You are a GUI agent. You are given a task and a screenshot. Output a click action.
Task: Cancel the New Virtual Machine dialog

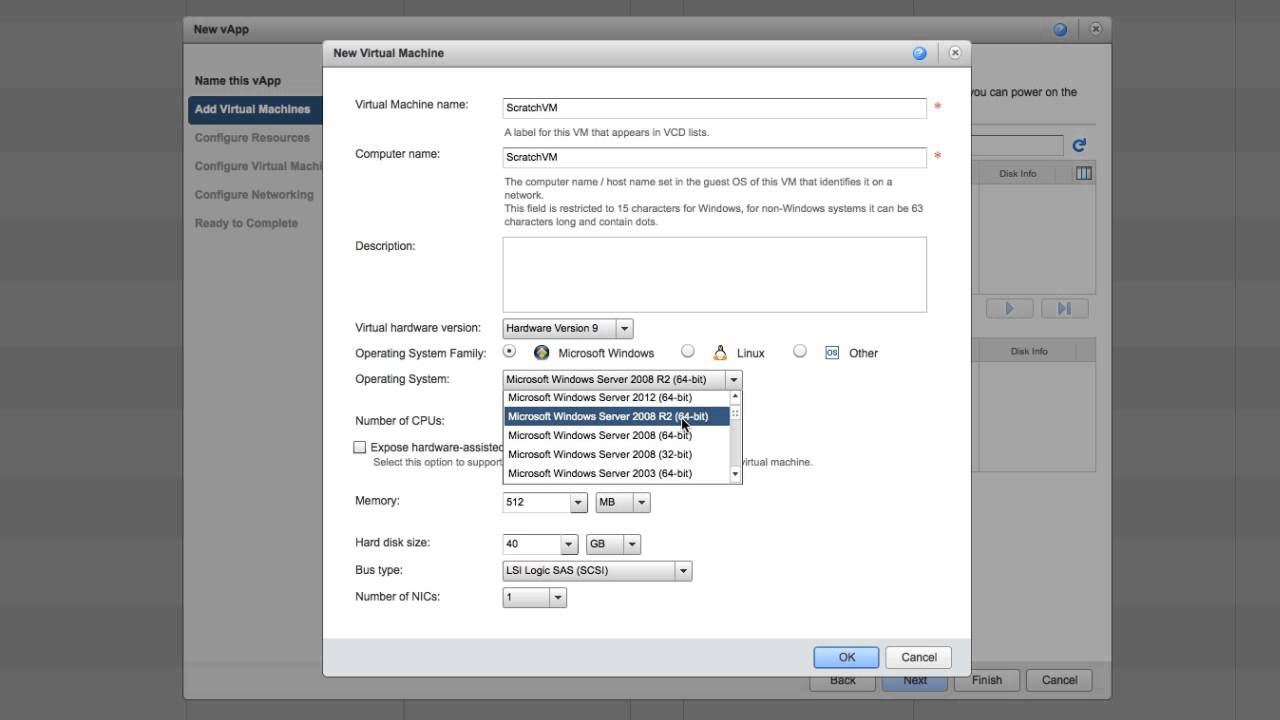[x=918, y=657]
